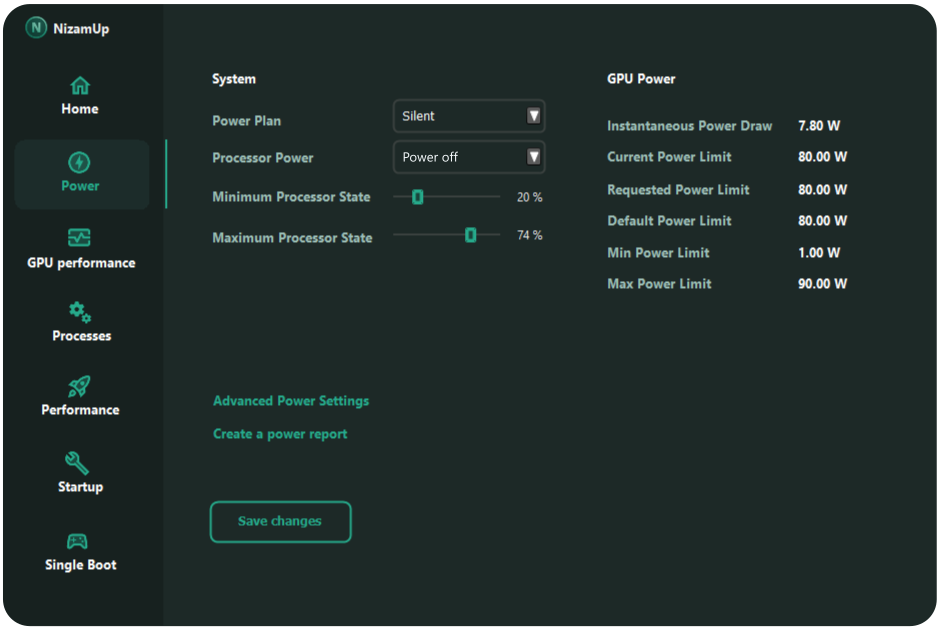Viewport: 940px width, 629px height.
Task: Open the Performance rocket icon
Action: point(79,387)
